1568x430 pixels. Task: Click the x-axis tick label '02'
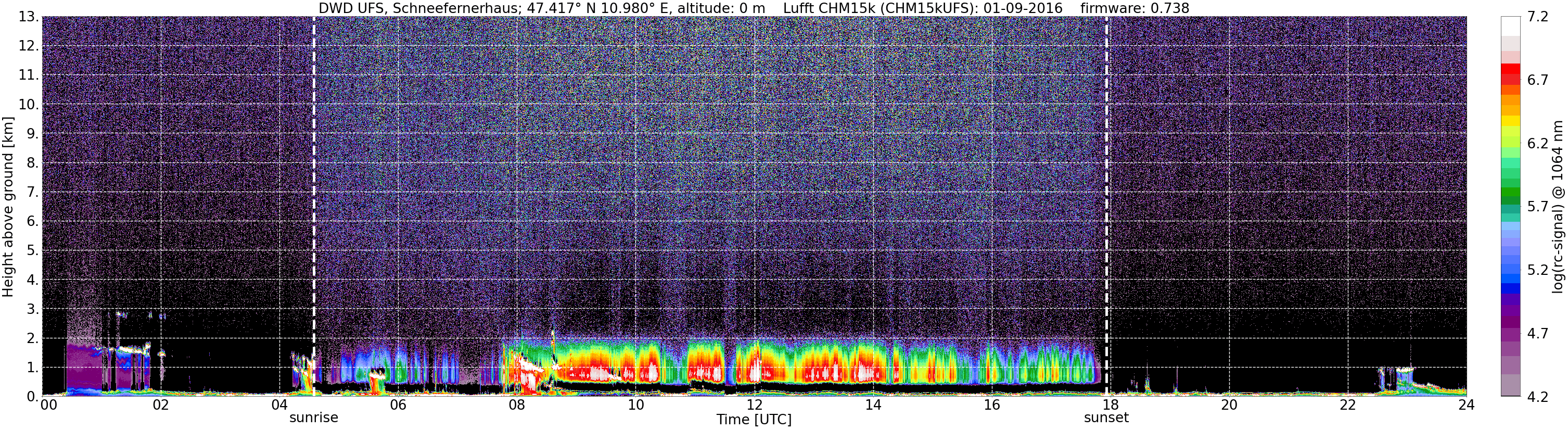pos(160,405)
